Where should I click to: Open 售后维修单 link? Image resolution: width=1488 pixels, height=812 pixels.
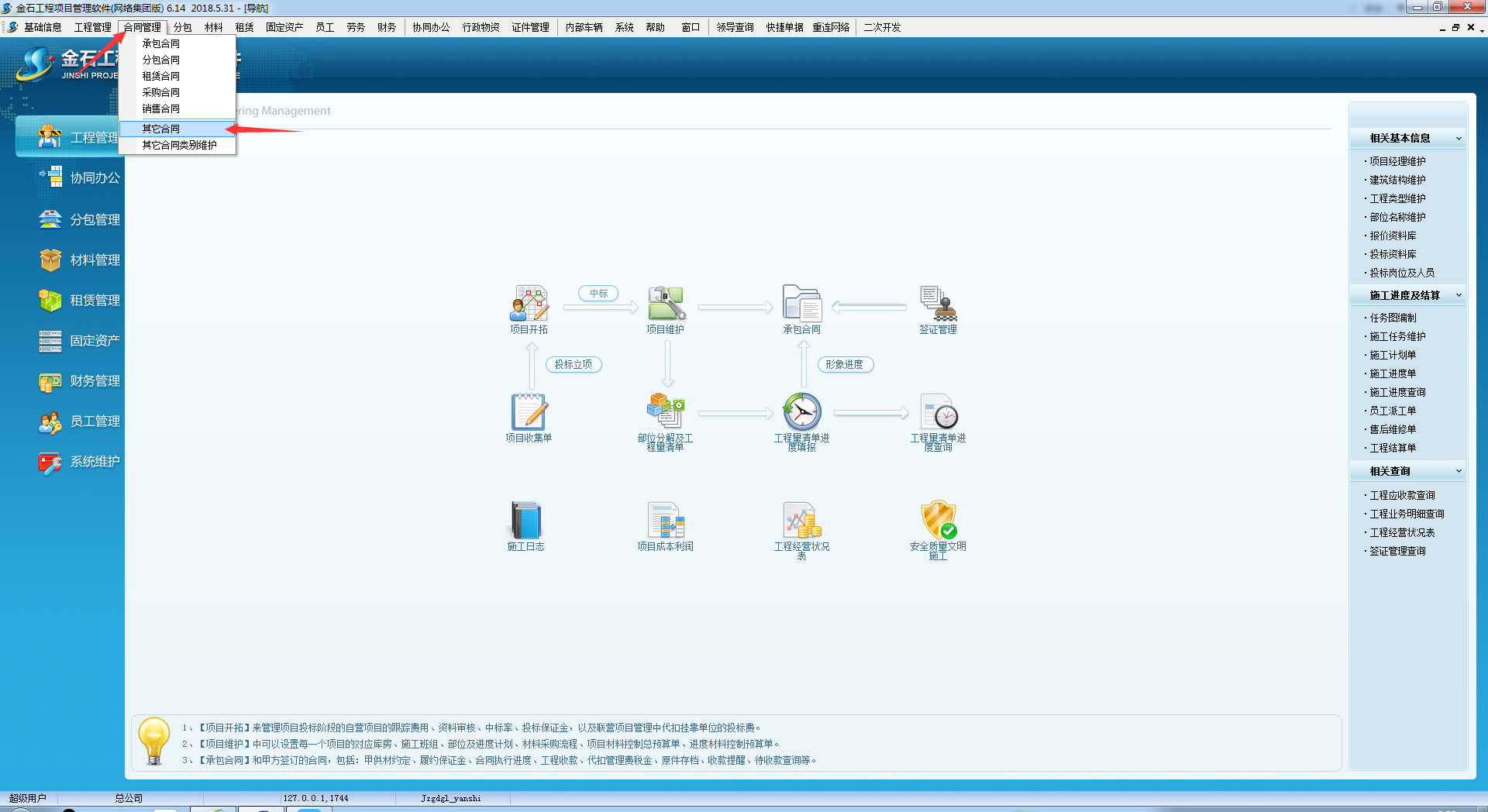[x=1393, y=429]
